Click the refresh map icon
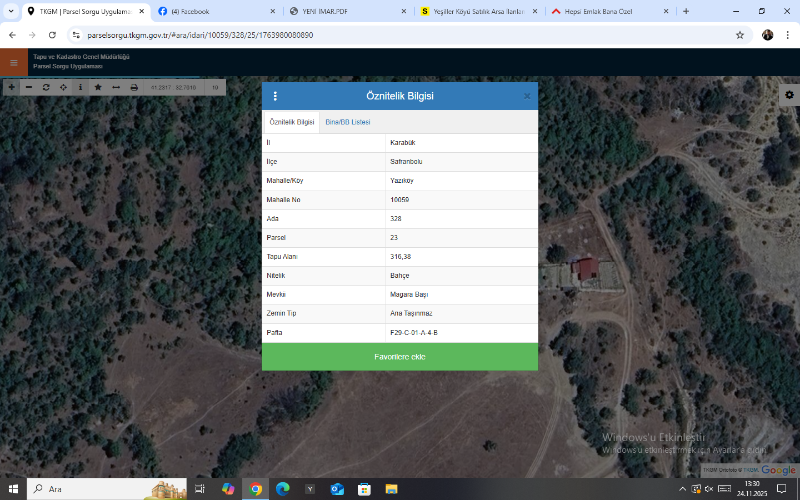This screenshot has height=500, width=800. (x=46, y=88)
